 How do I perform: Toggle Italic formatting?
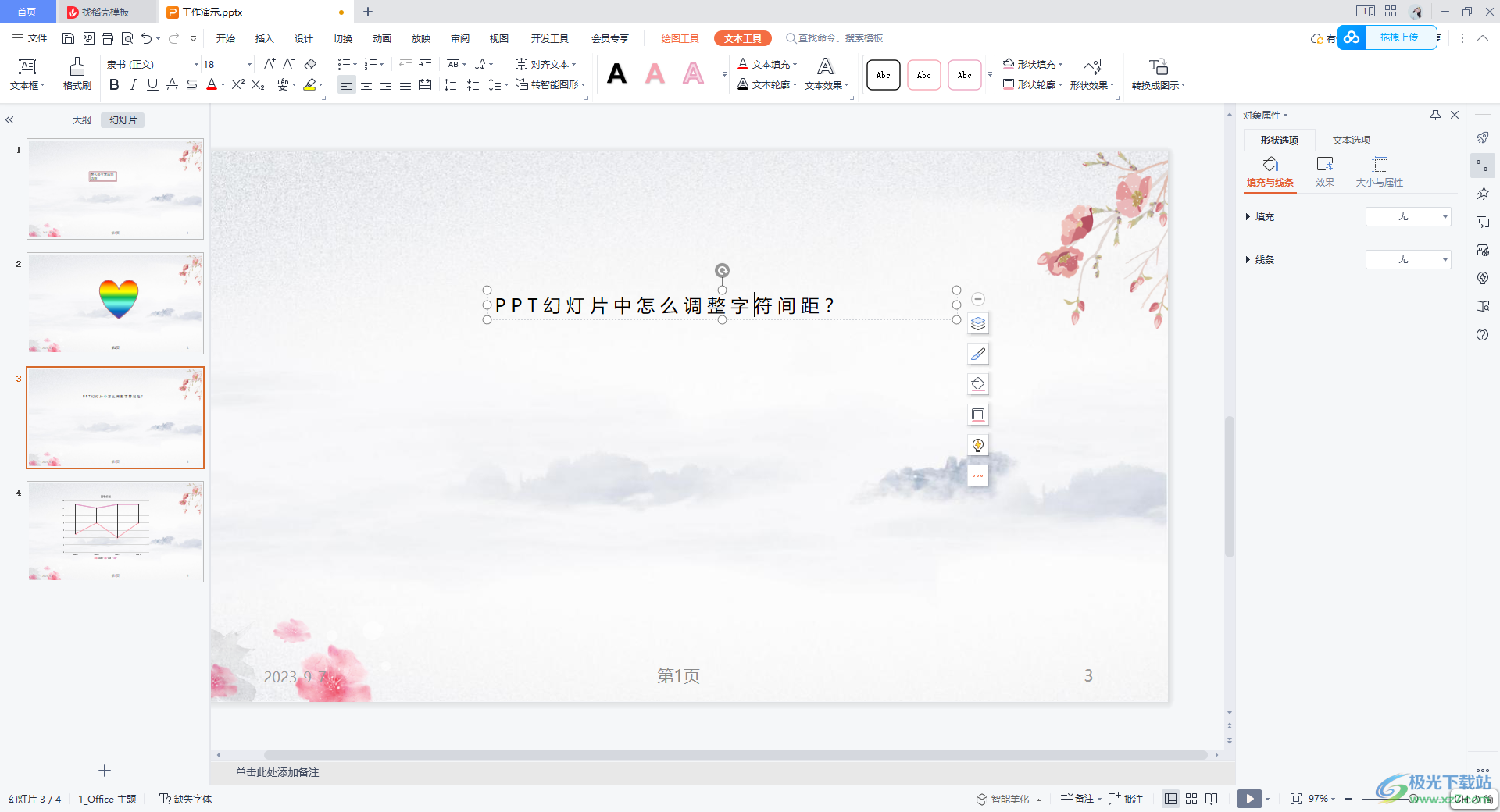click(134, 84)
